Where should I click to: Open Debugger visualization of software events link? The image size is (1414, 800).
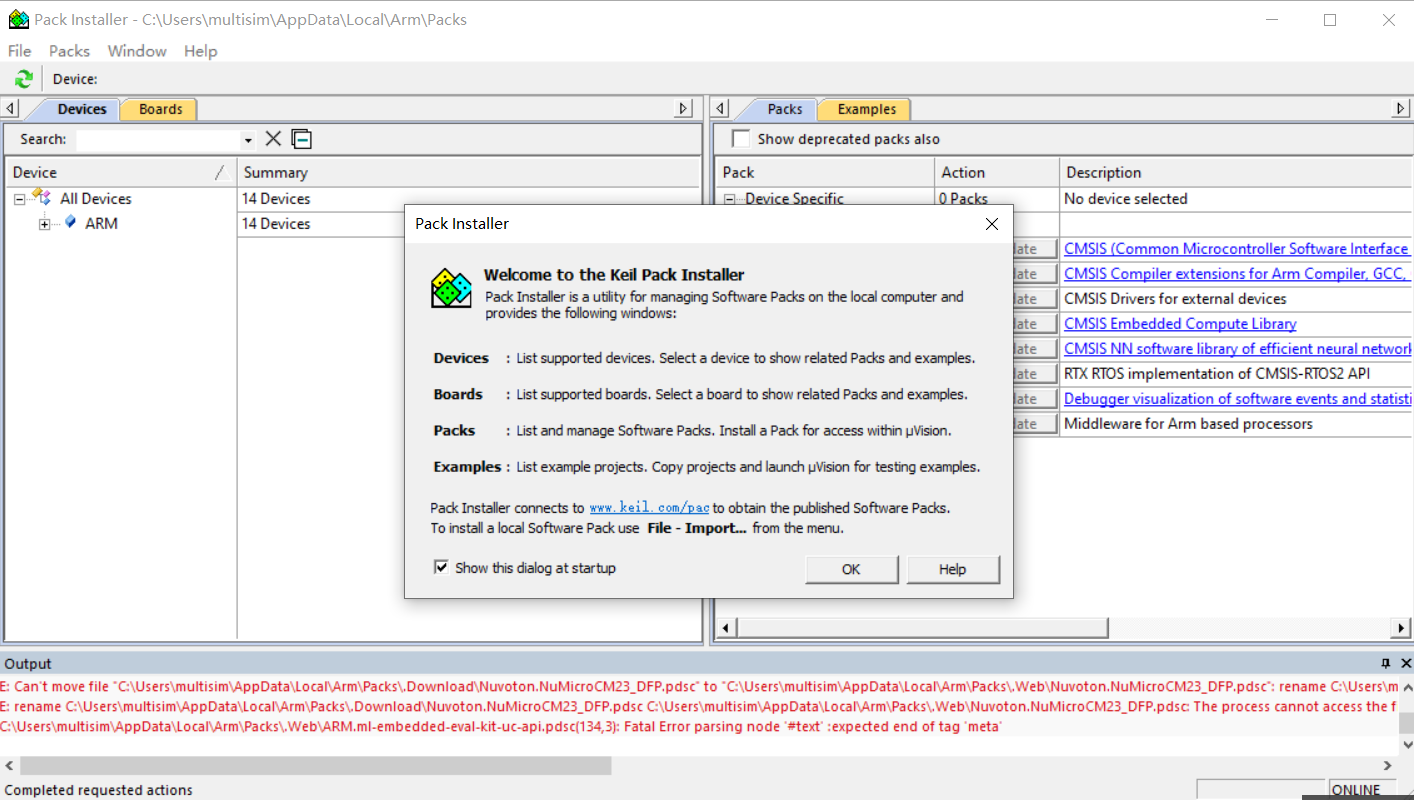click(1238, 398)
